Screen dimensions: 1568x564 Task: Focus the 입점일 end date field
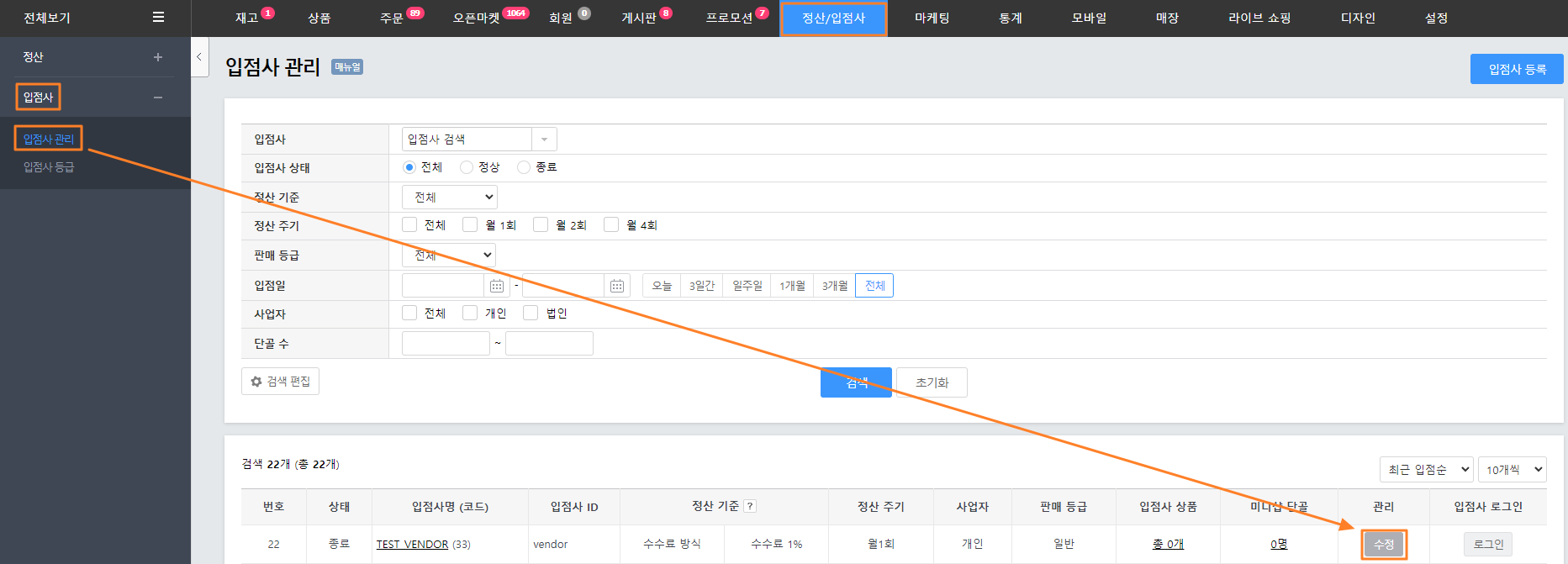pos(563,286)
